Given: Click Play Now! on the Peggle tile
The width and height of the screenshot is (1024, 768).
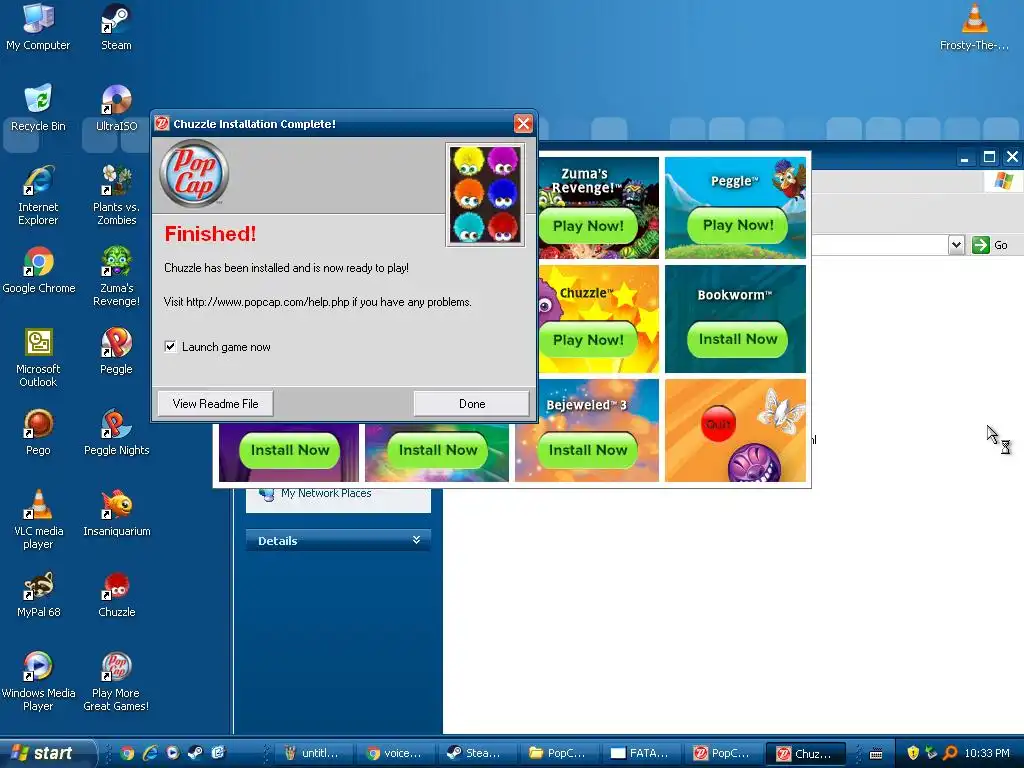Looking at the screenshot, I should (x=738, y=225).
